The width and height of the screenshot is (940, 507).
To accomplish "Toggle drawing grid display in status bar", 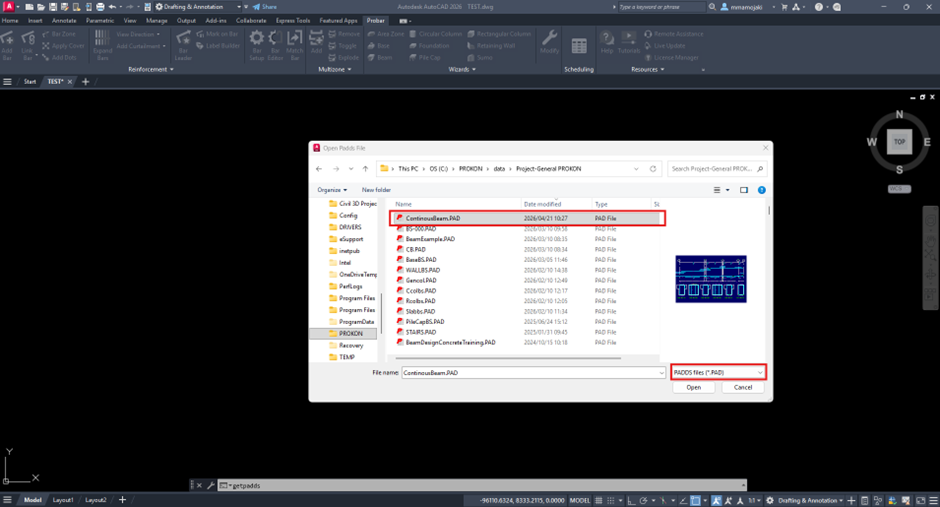I will pyautogui.click(x=598, y=500).
